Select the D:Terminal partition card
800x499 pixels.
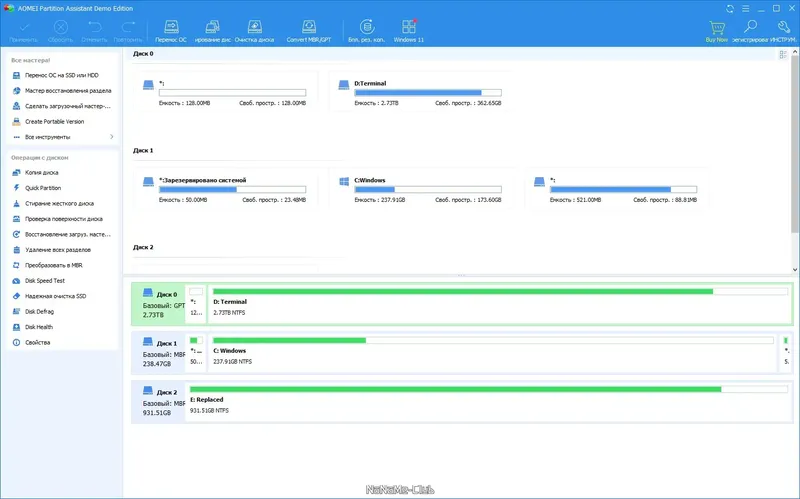[x=421, y=92]
